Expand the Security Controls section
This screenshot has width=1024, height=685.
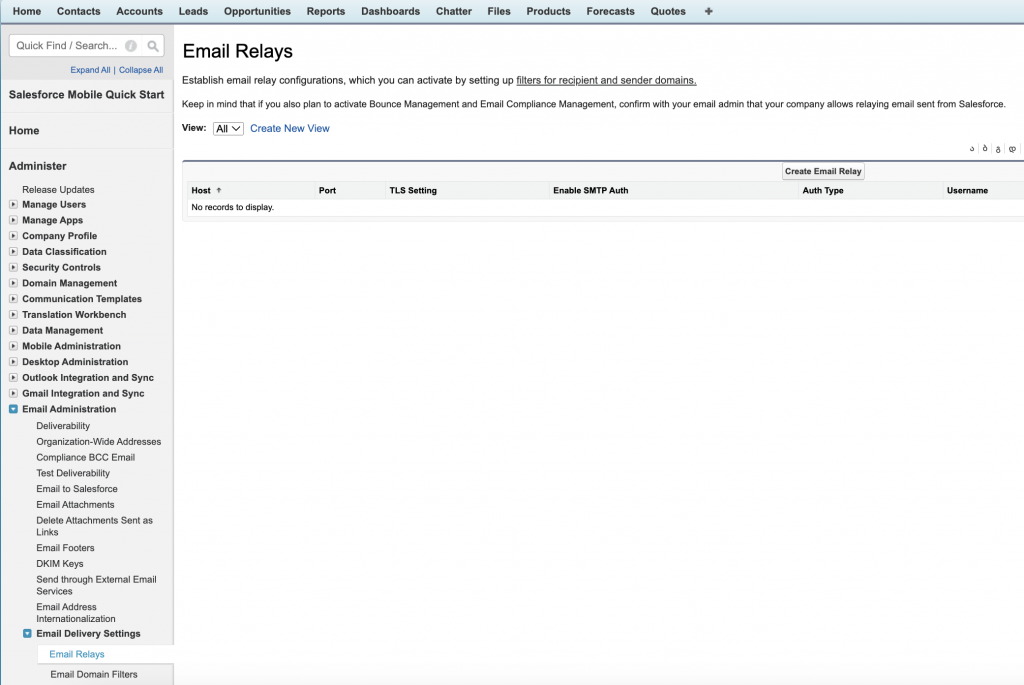[13, 267]
